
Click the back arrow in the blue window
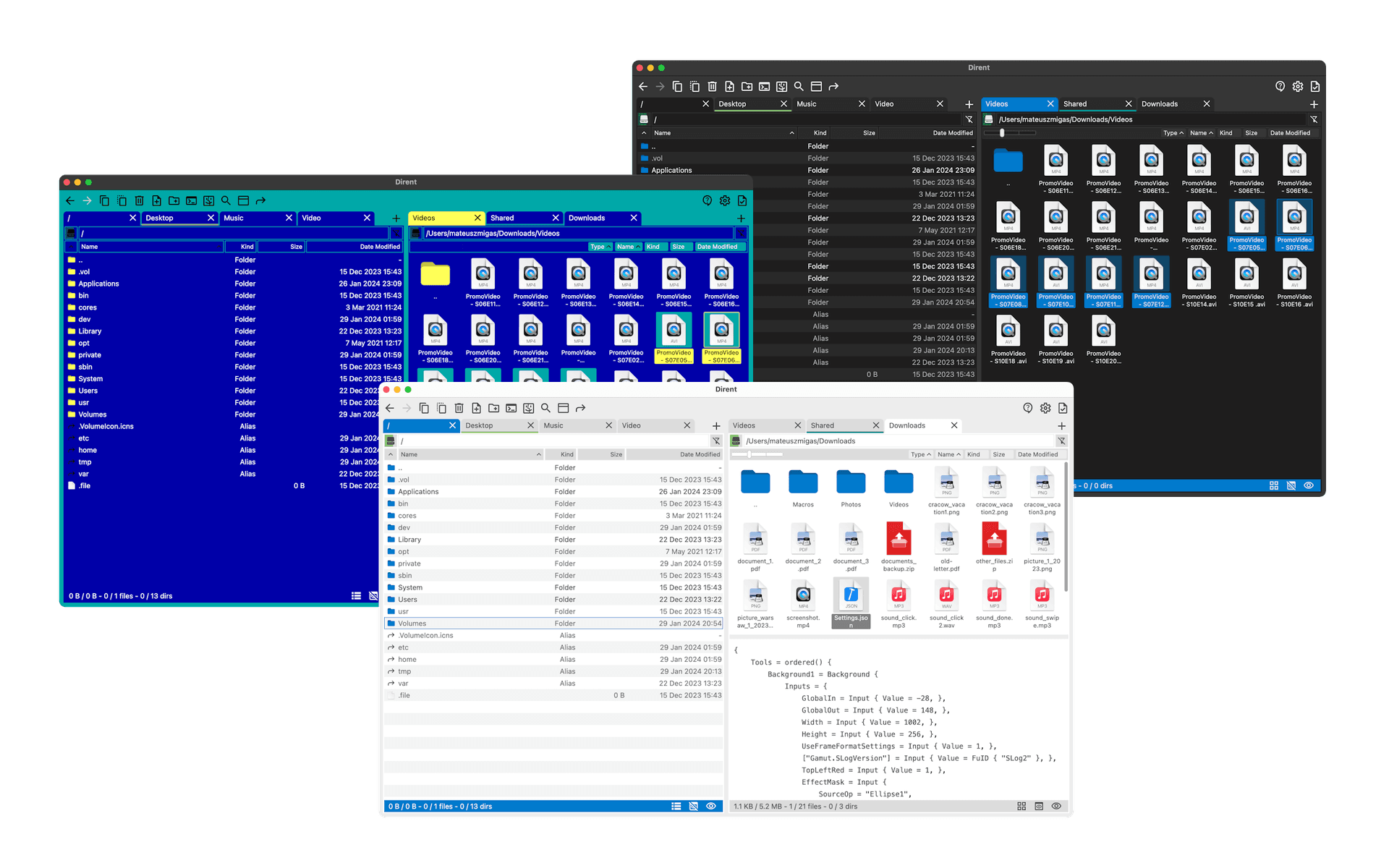coord(70,201)
